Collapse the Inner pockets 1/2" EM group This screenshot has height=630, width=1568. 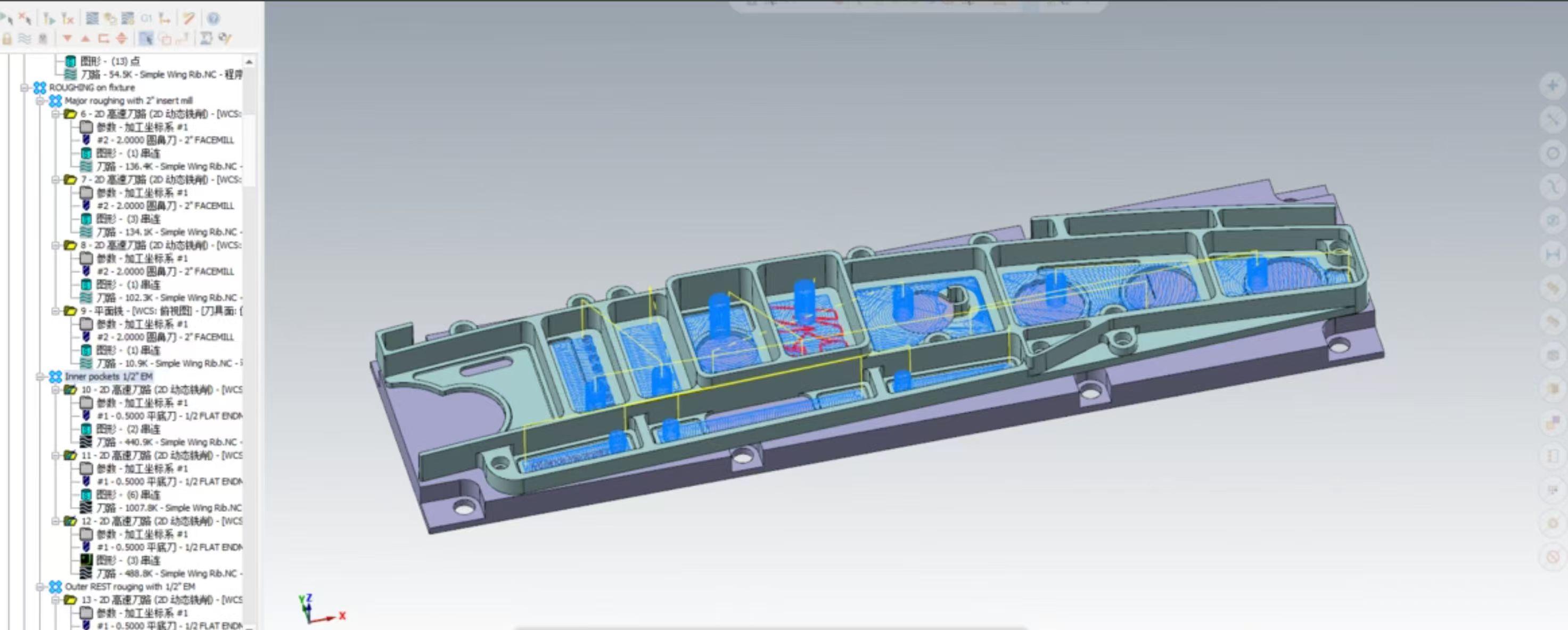(x=40, y=377)
